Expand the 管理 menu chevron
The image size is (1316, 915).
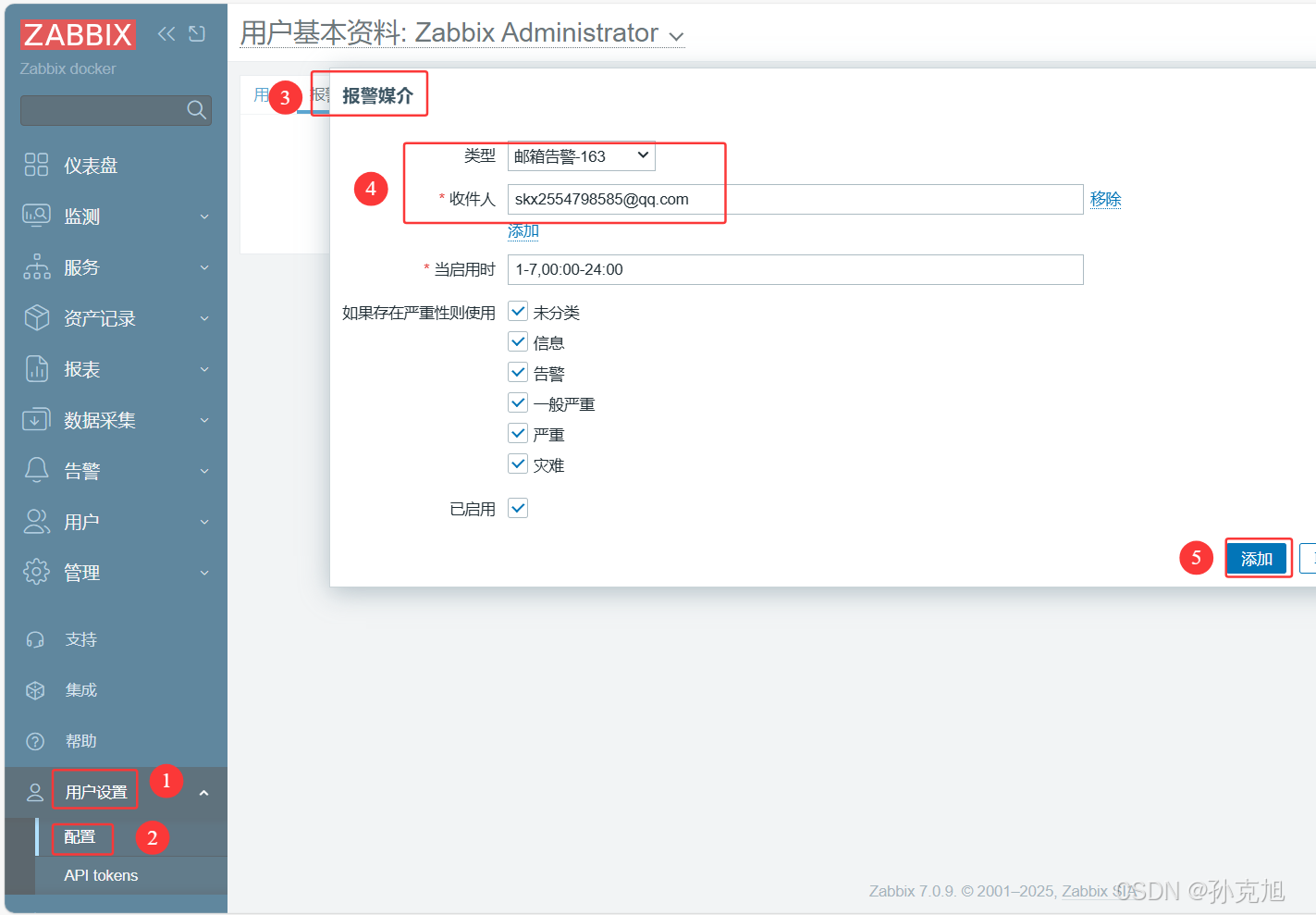(x=204, y=573)
